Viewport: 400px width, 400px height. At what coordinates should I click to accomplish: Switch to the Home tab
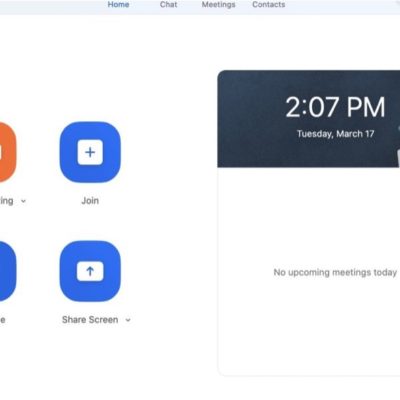tap(118, 5)
